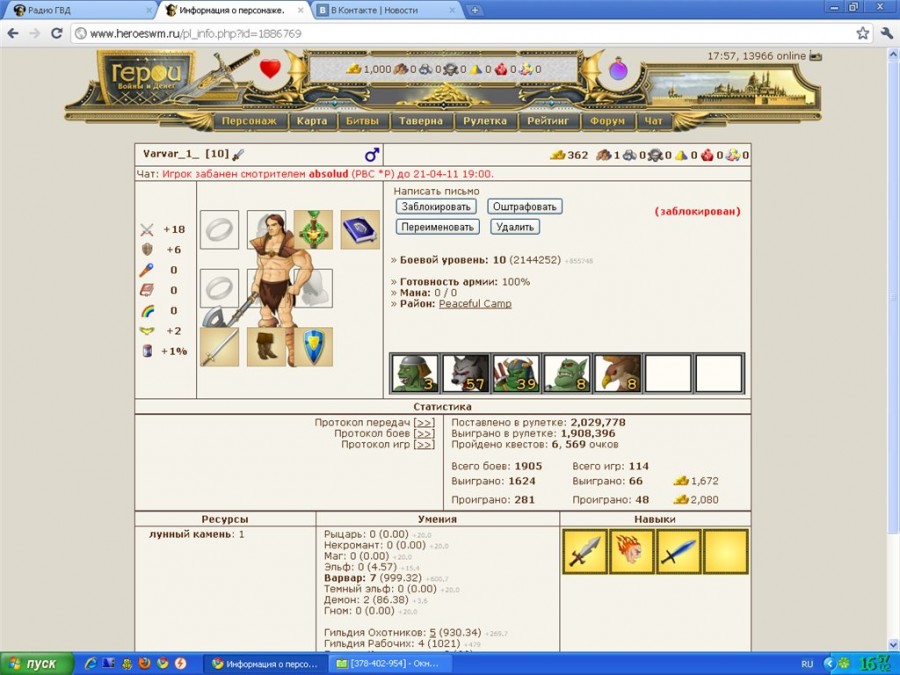This screenshot has height=675, width=900.
Task: Switch to the [378-402-954] taskbar window
Action: click(x=392, y=664)
